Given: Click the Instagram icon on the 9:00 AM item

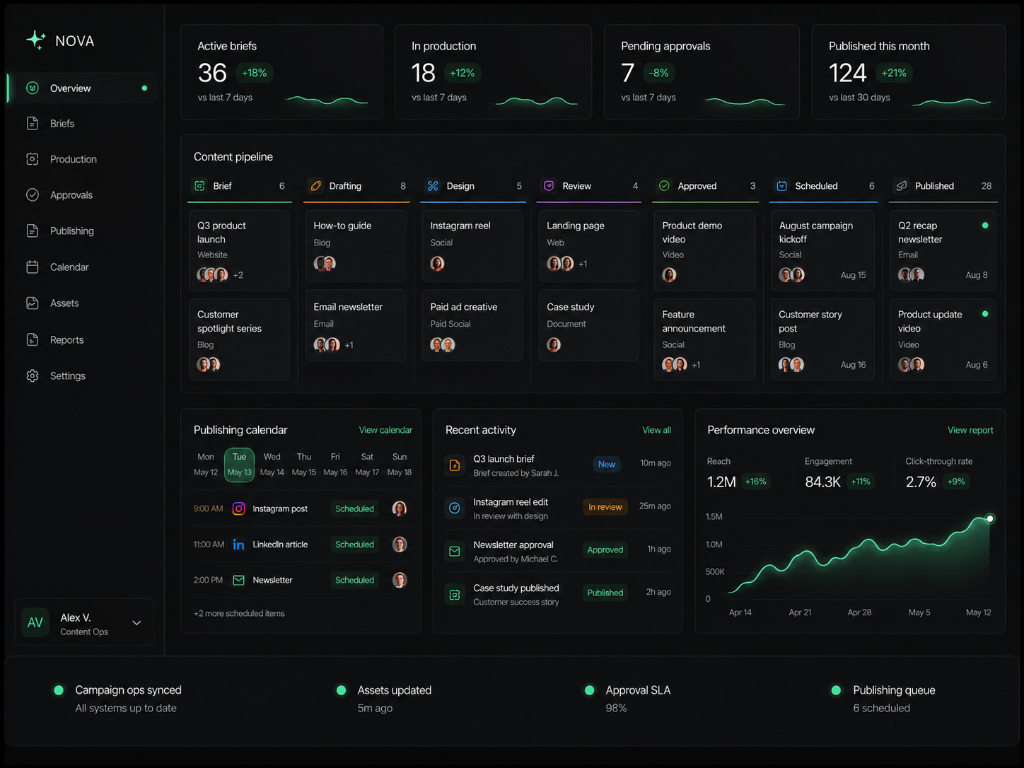Looking at the screenshot, I should [239, 509].
